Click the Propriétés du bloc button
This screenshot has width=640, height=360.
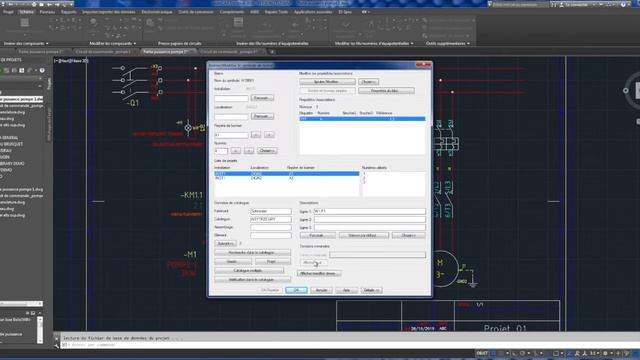(386, 91)
